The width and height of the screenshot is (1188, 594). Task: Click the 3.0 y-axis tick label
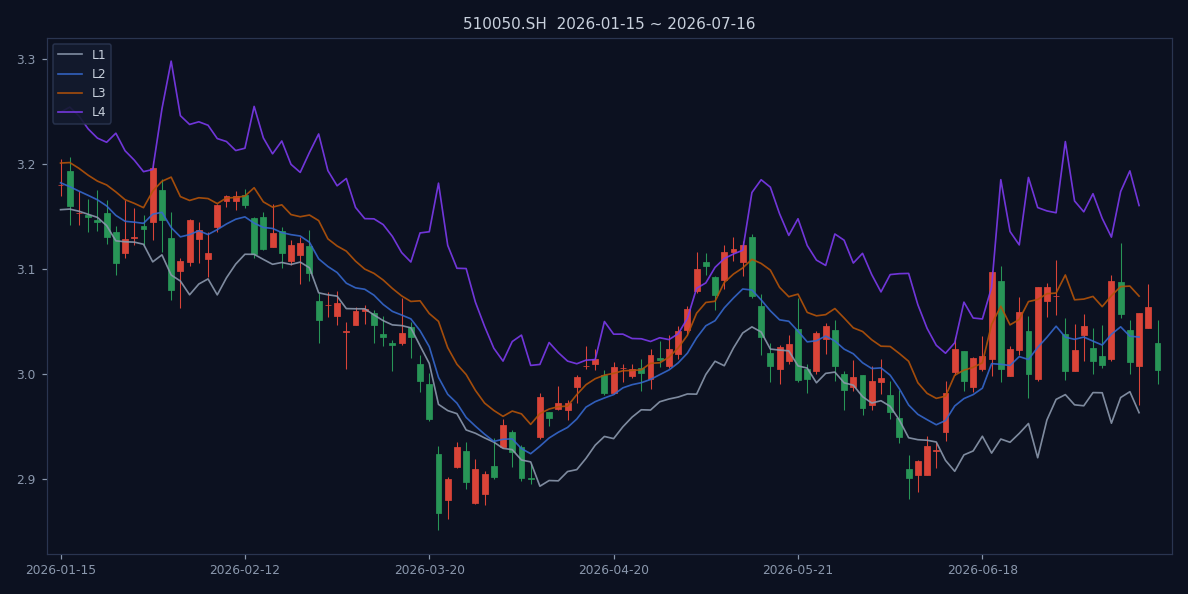[x=26, y=375]
